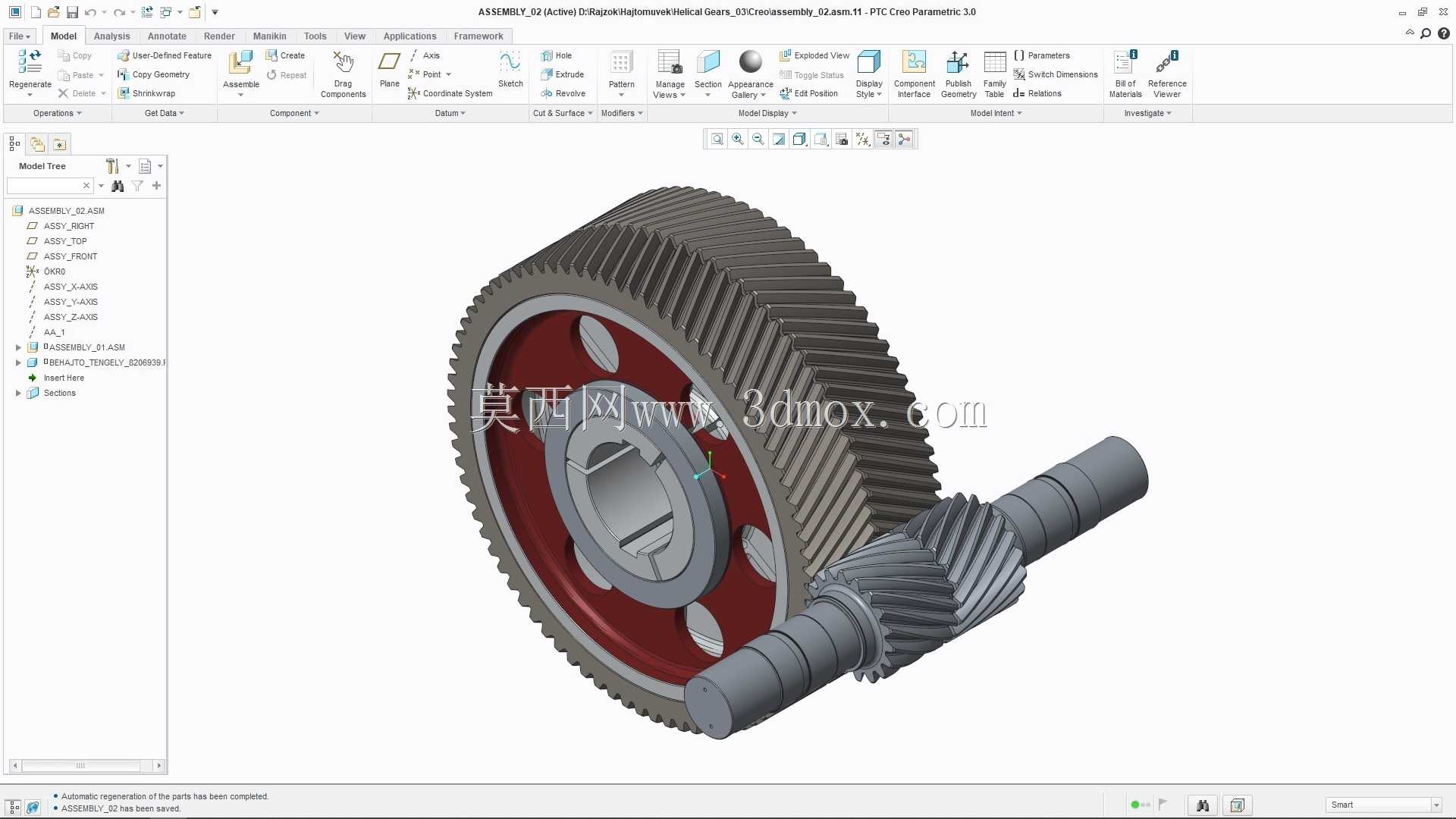Toggle the Model Tree filter funnel
The image size is (1456, 819).
[137, 186]
